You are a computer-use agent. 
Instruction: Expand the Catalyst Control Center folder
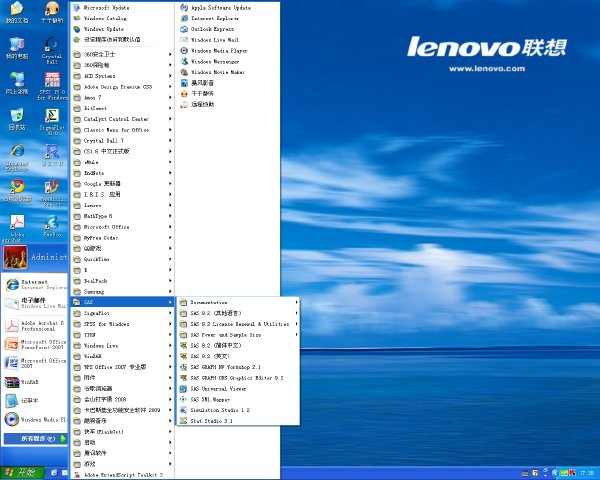(122, 119)
